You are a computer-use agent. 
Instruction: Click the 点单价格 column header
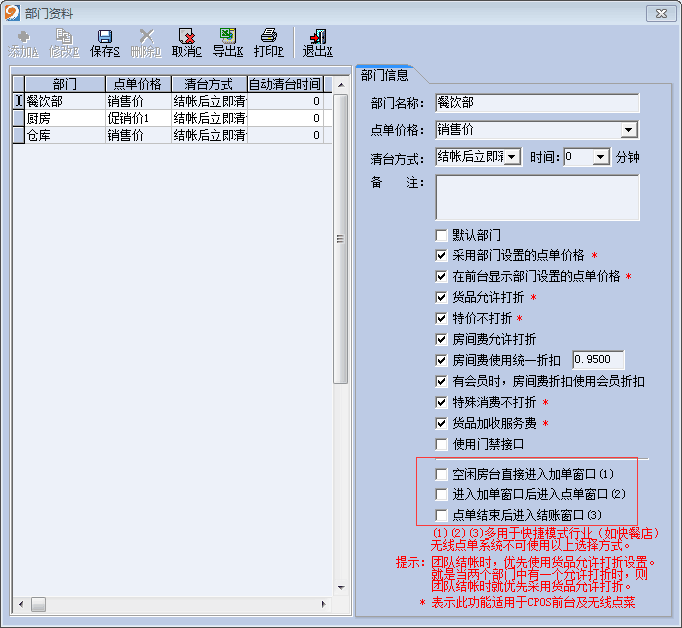pos(138,84)
